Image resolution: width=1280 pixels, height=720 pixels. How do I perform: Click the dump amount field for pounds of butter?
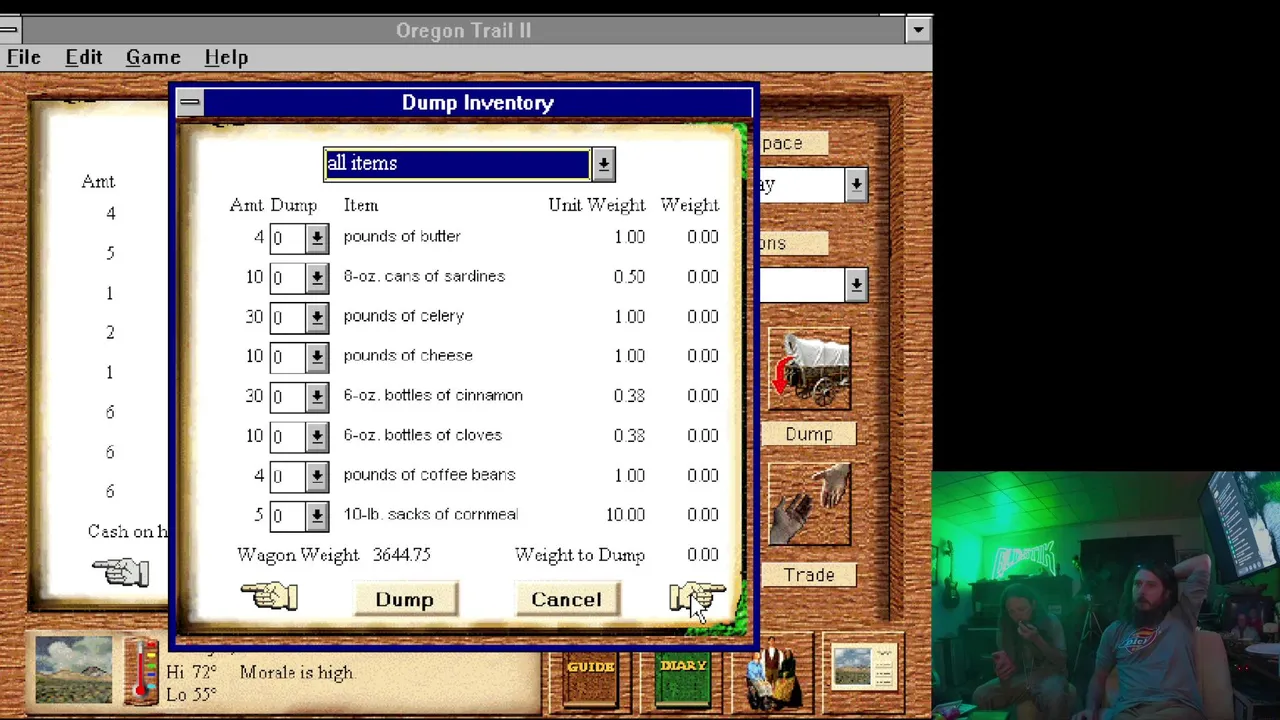pos(288,238)
